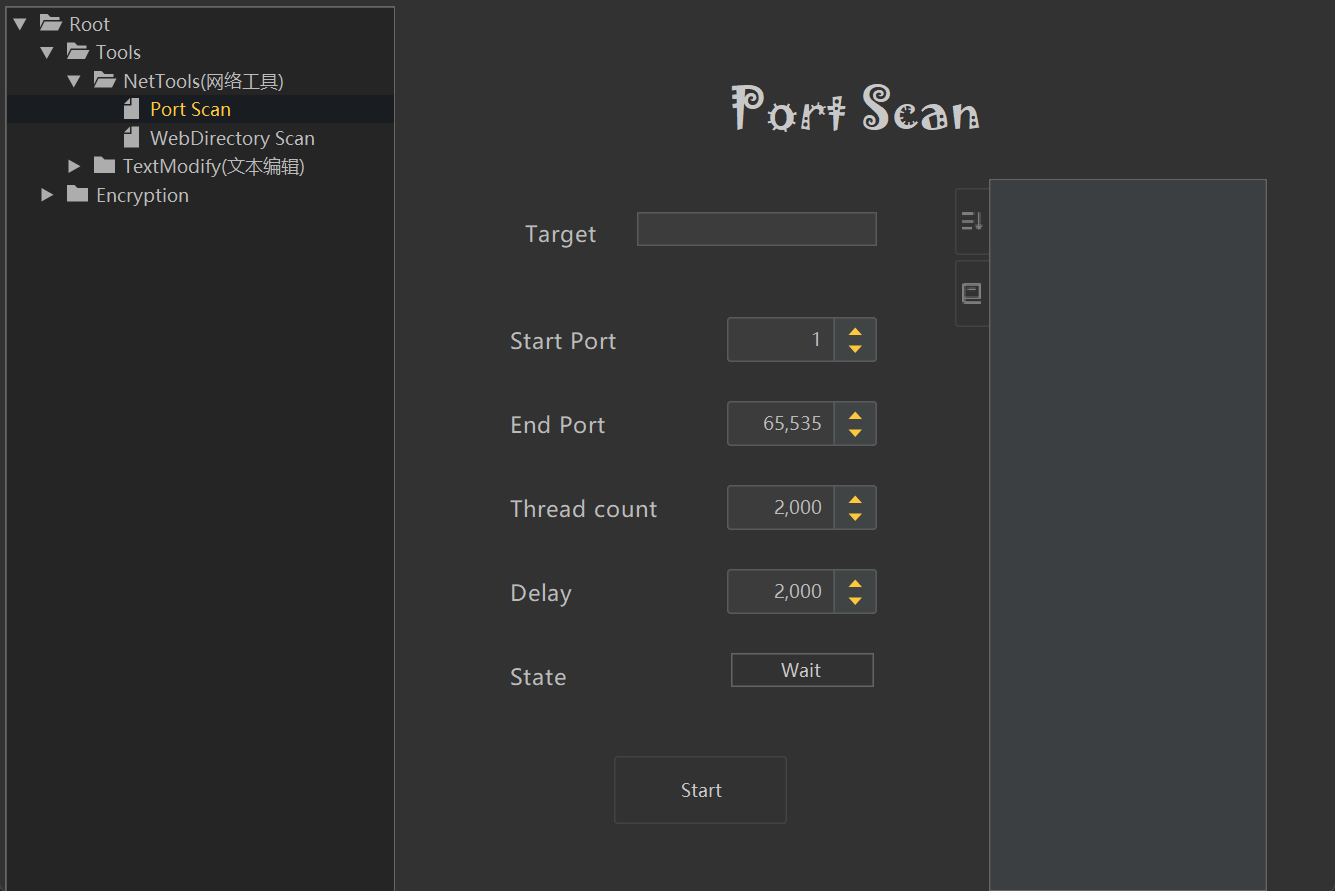Click the Port Scan file icon

[131, 109]
